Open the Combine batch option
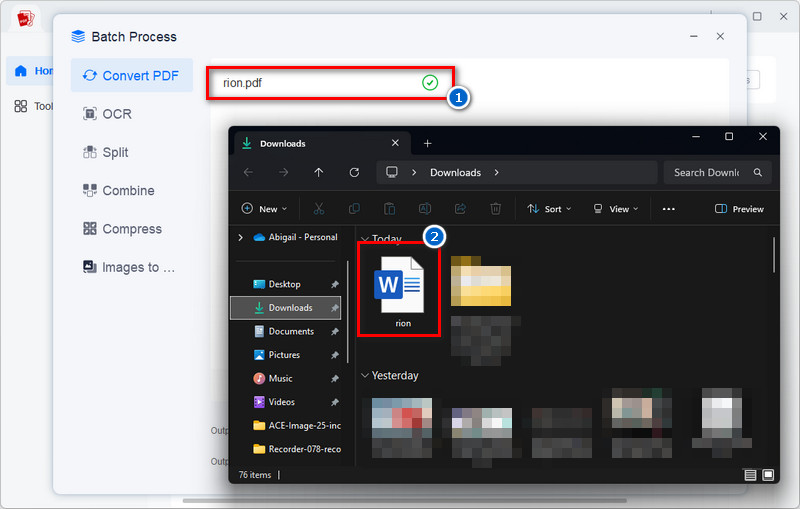800x509 pixels. (118, 190)
